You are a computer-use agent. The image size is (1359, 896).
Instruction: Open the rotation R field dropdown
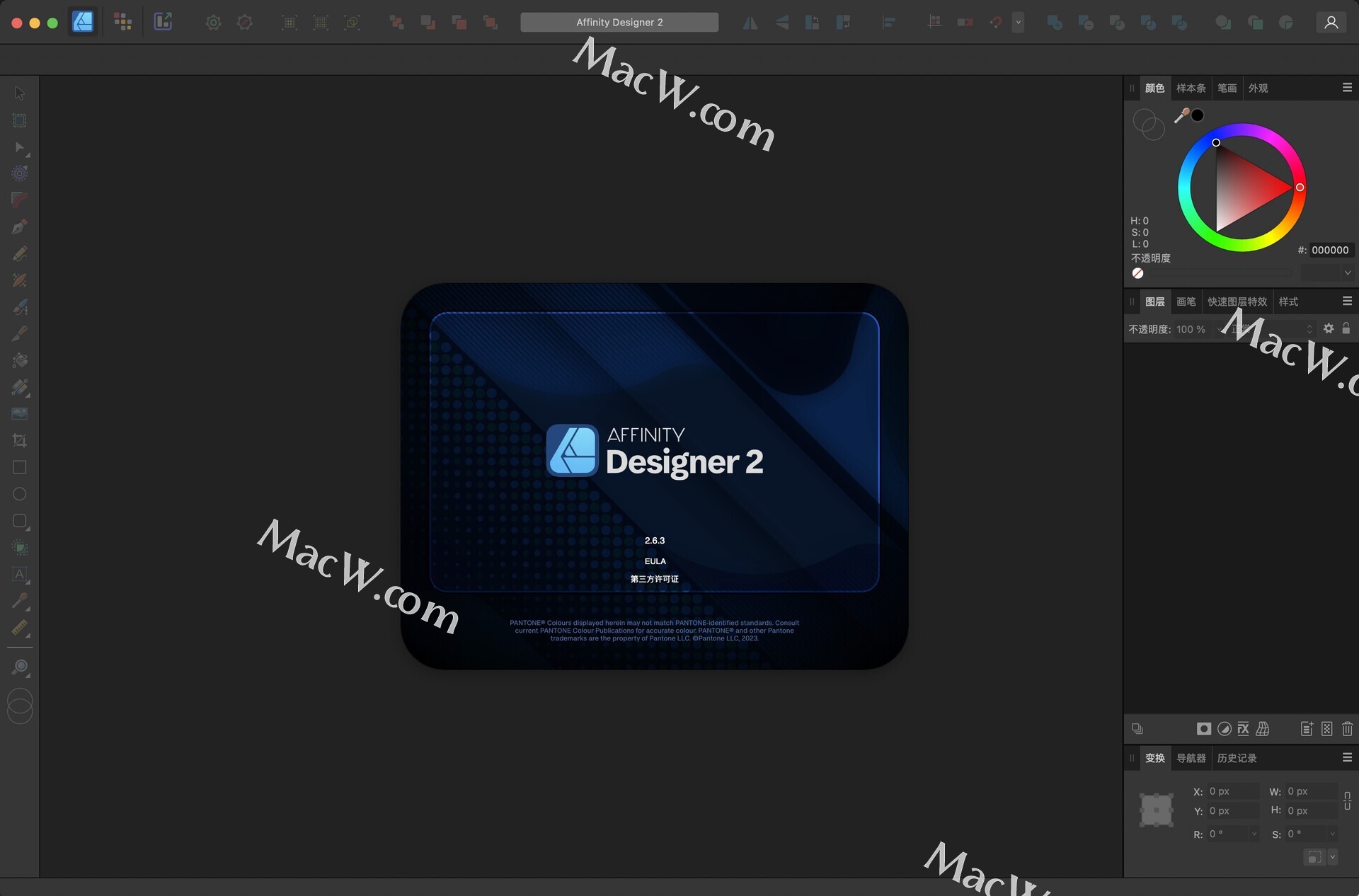(1254, 834)
